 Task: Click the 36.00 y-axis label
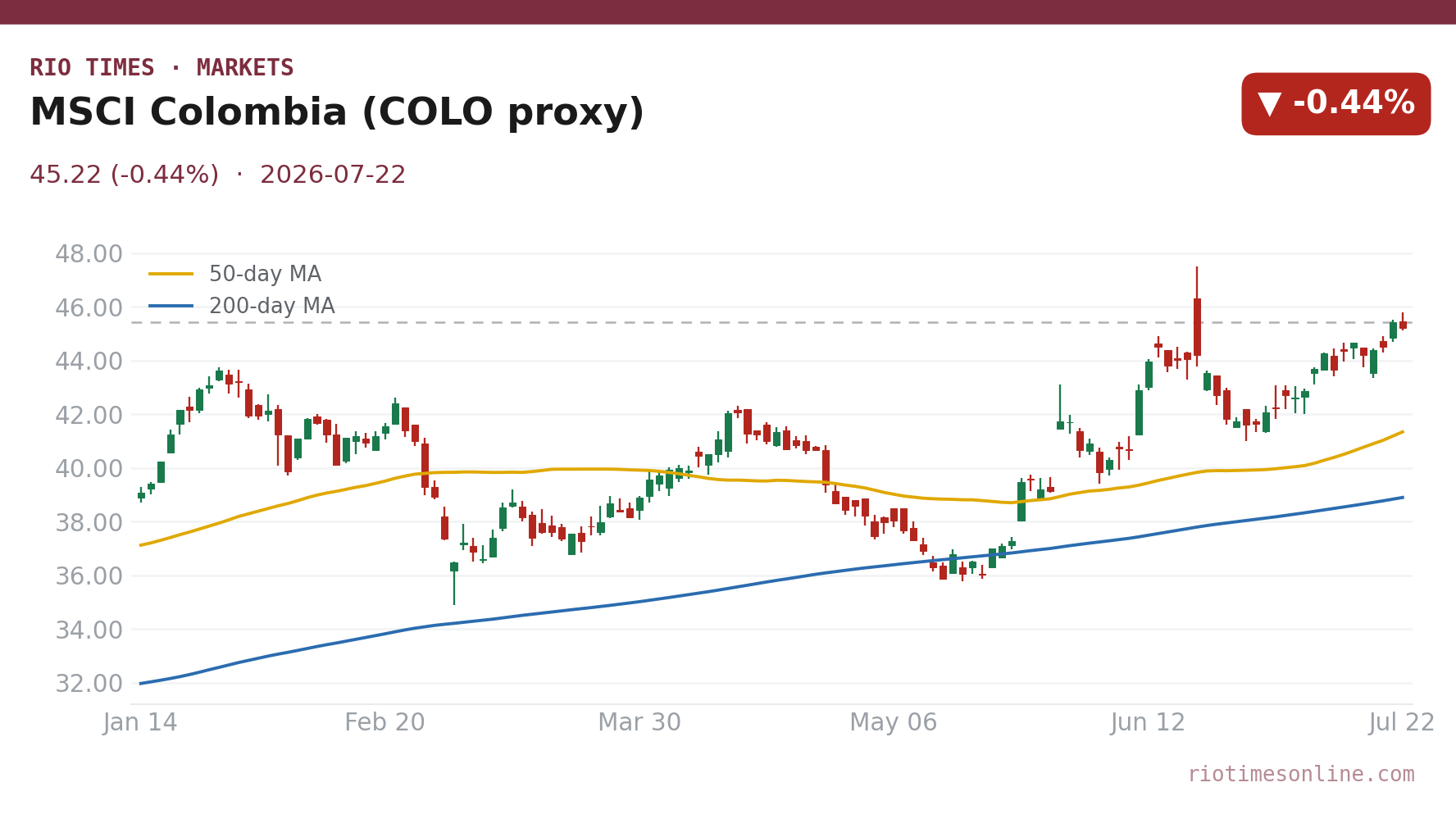(x=89, y=576)
